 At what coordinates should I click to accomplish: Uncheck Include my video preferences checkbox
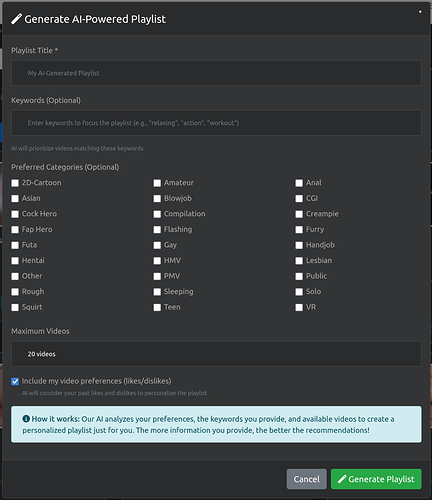(15, 381)
